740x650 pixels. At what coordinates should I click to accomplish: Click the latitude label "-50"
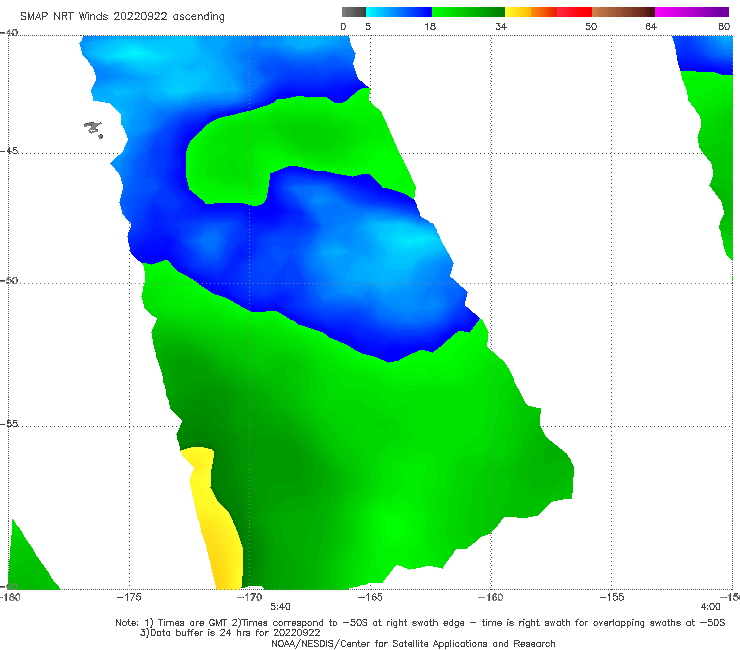tap(9, 281)
